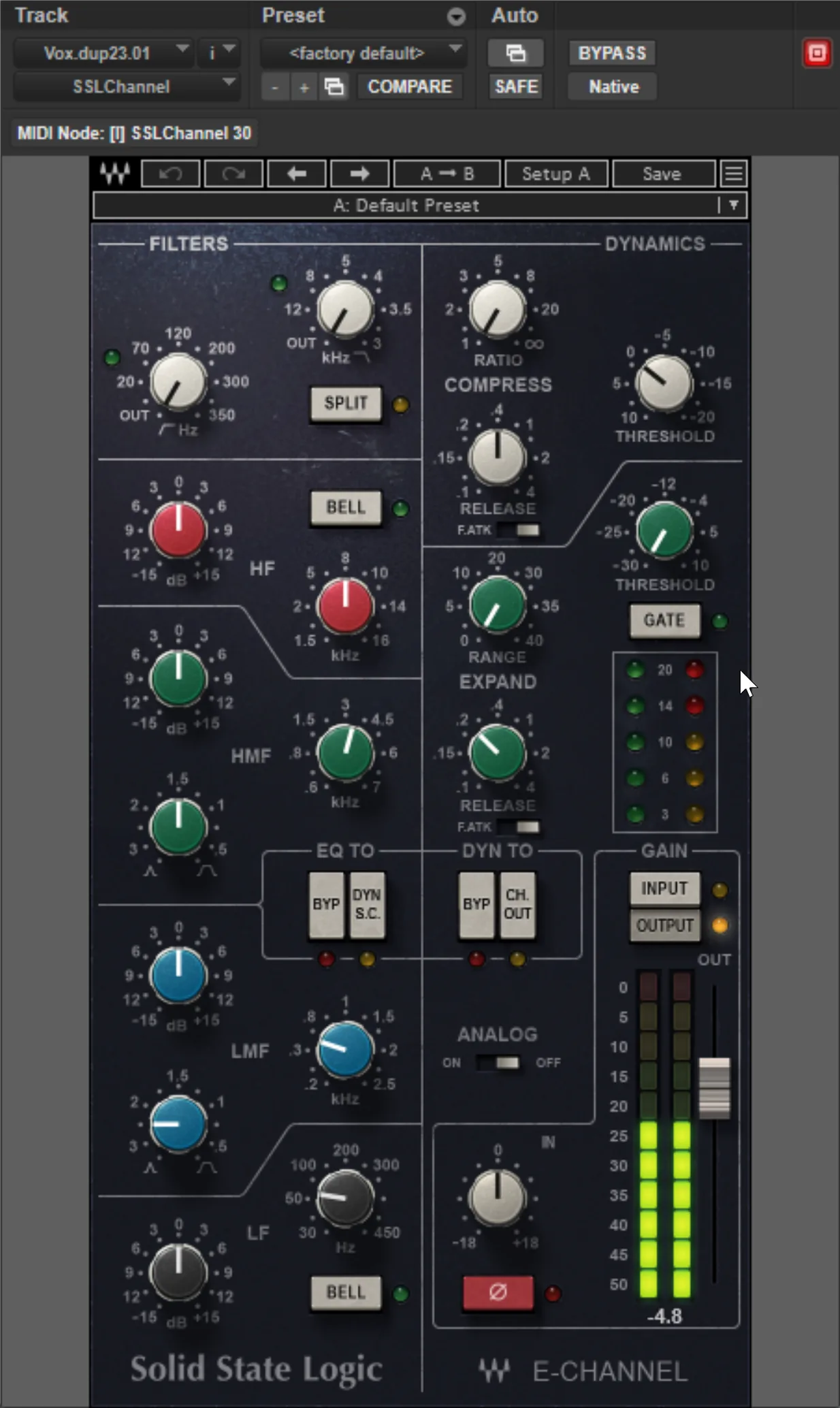Viewport: 840px width, 1408px height.
Task: Click the low-pass filter kHz knob
Action: coord(346,310)
